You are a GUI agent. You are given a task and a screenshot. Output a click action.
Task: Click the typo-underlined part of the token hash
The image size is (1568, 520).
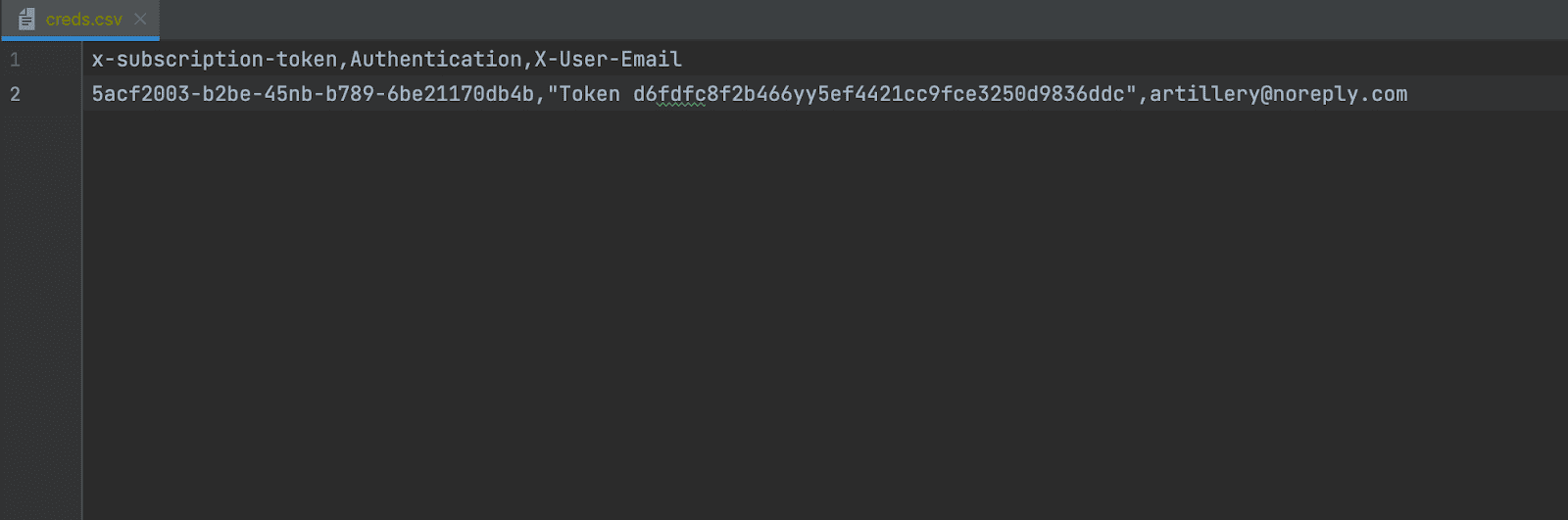[x=681, y=94]
